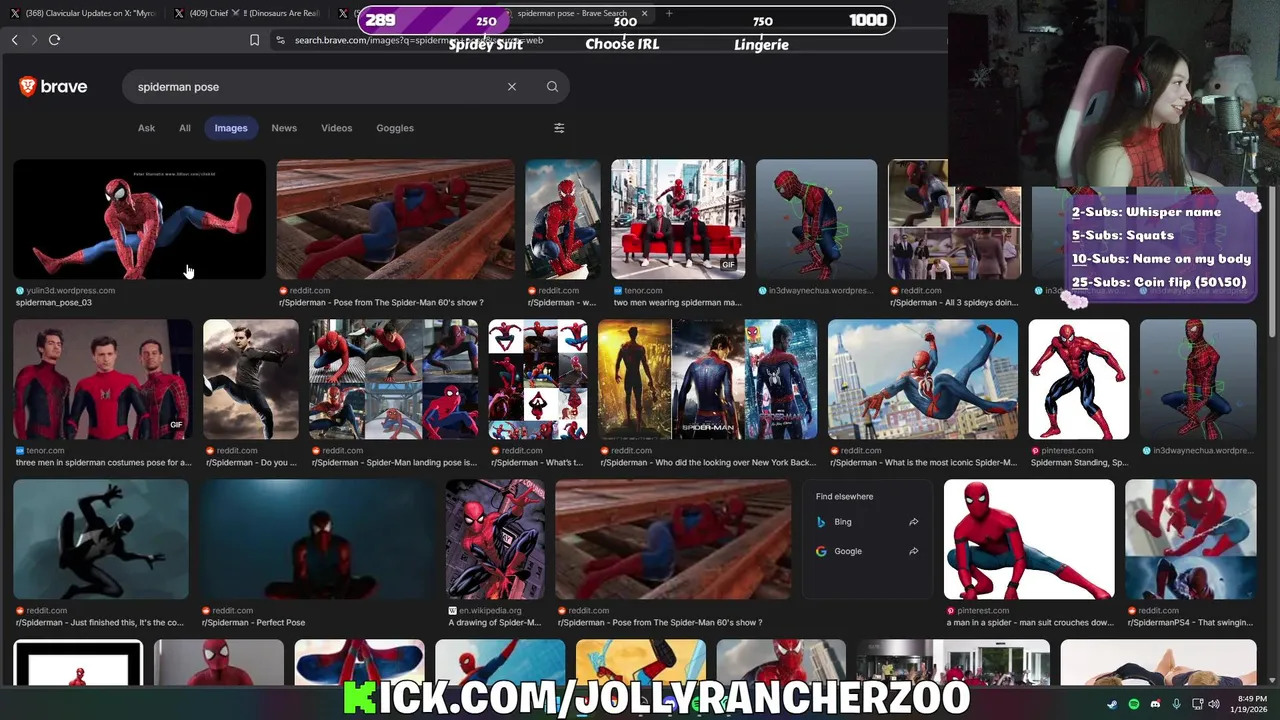This screenshot has width=1280, height=720.
Task: Find elsewhere on Google link
Action: [868, 551]
